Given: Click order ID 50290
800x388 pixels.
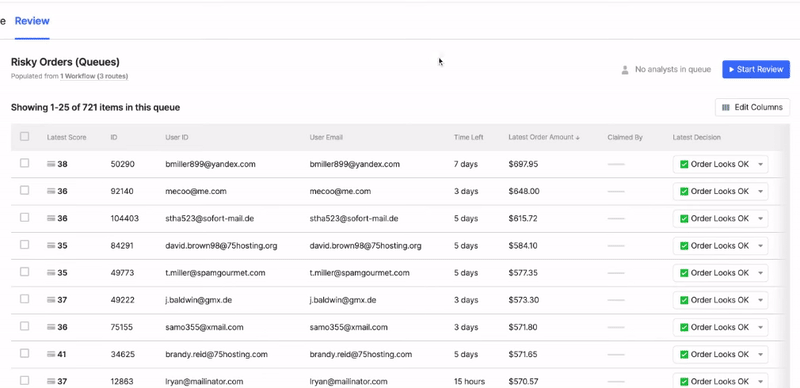Looking at the screenshot, I should tap(122, 164).
